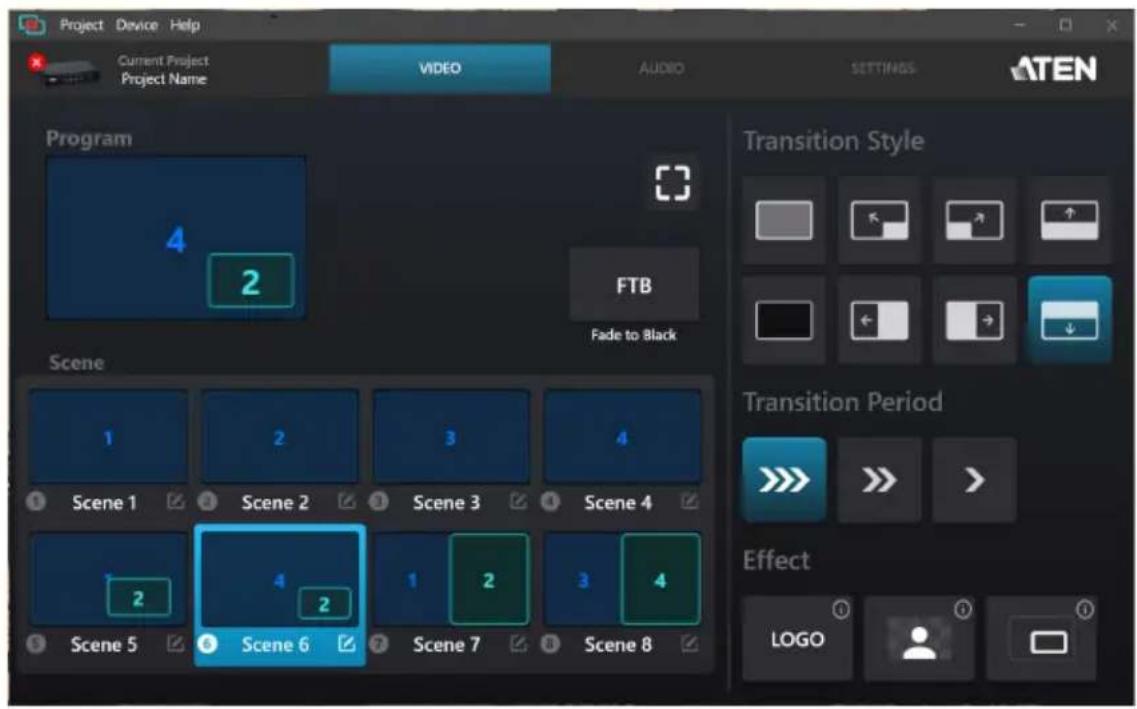
Task: Open the Device menu
Action: (136, 25)
